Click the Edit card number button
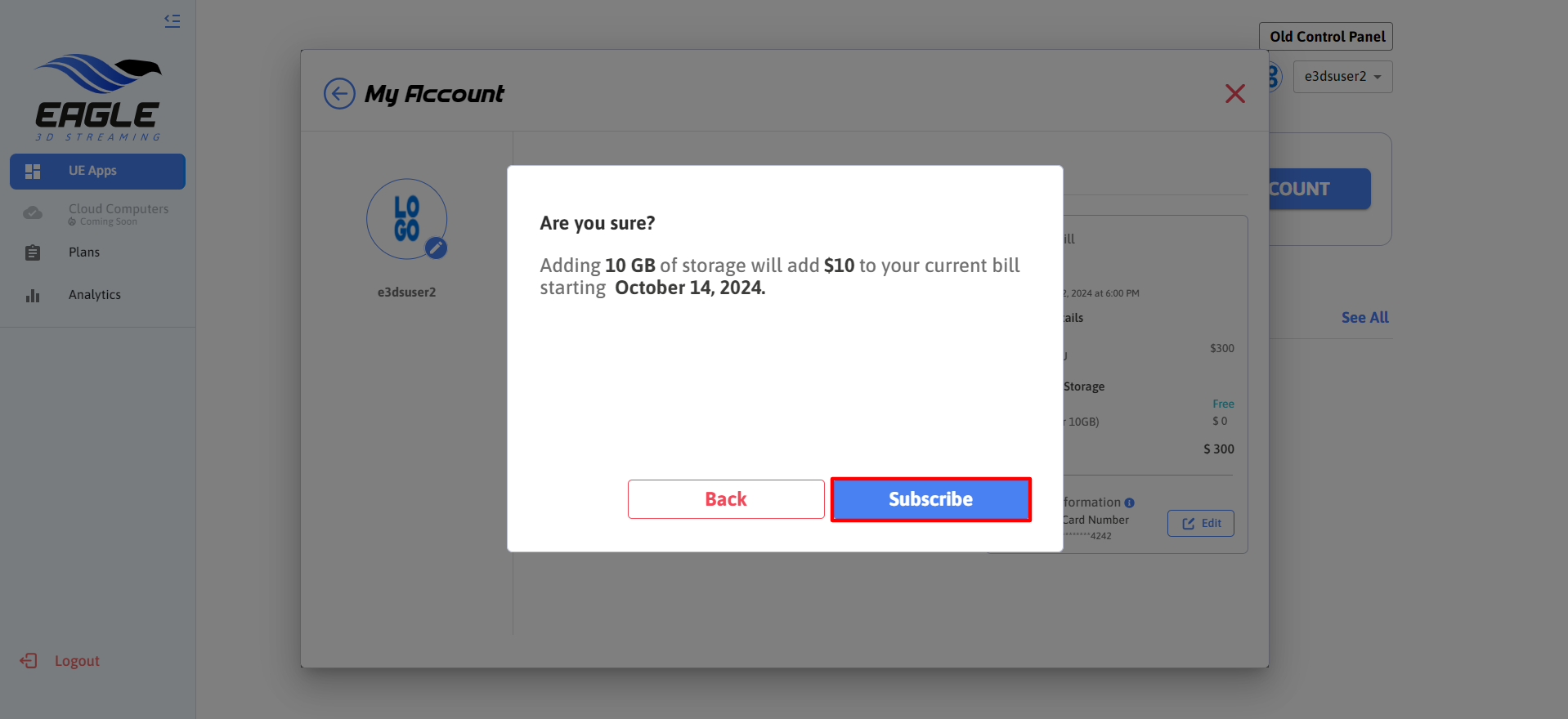Screen dimensions: 1568x719 click(1200, 524)
